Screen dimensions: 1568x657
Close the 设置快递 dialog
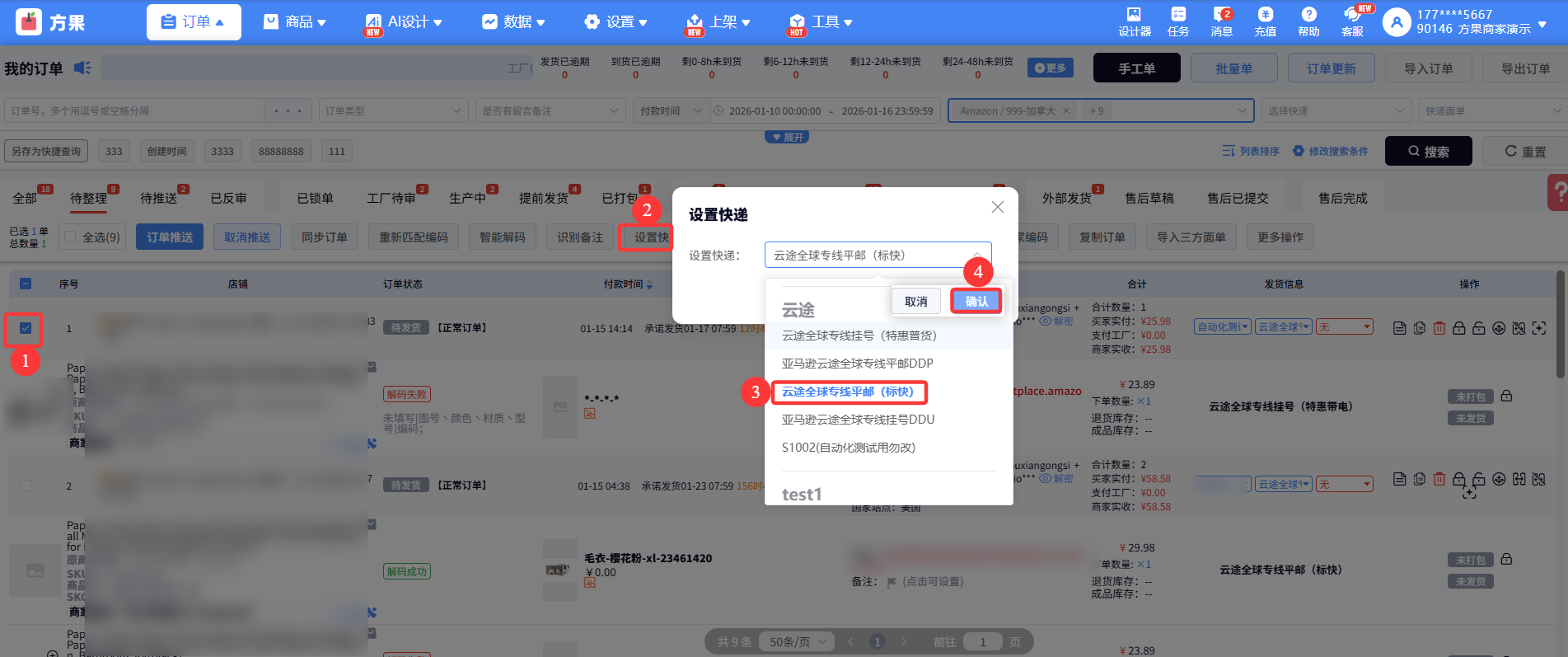tap(997, 207)
